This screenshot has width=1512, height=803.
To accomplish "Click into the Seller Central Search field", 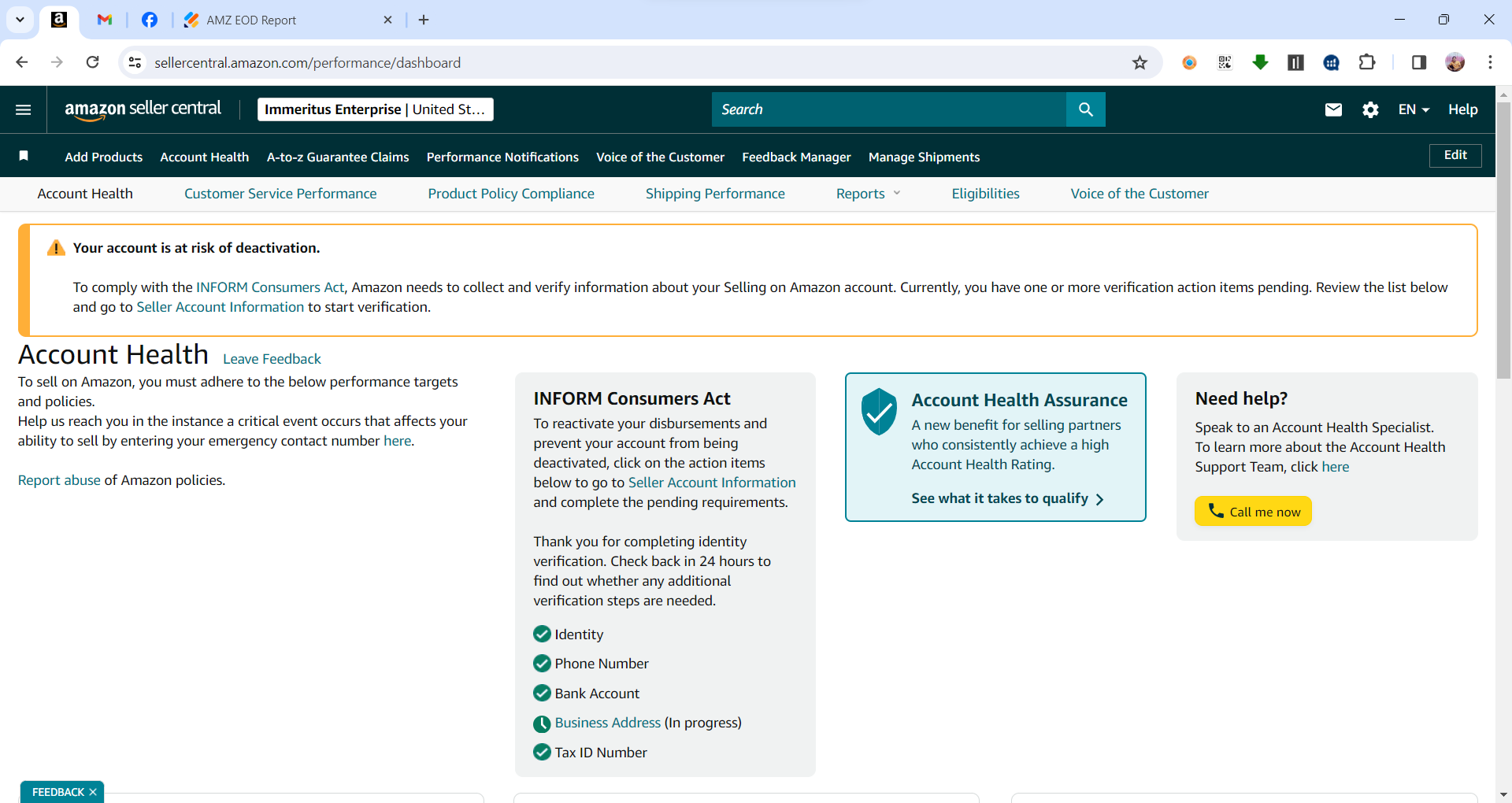I will [x=888, y=109].
